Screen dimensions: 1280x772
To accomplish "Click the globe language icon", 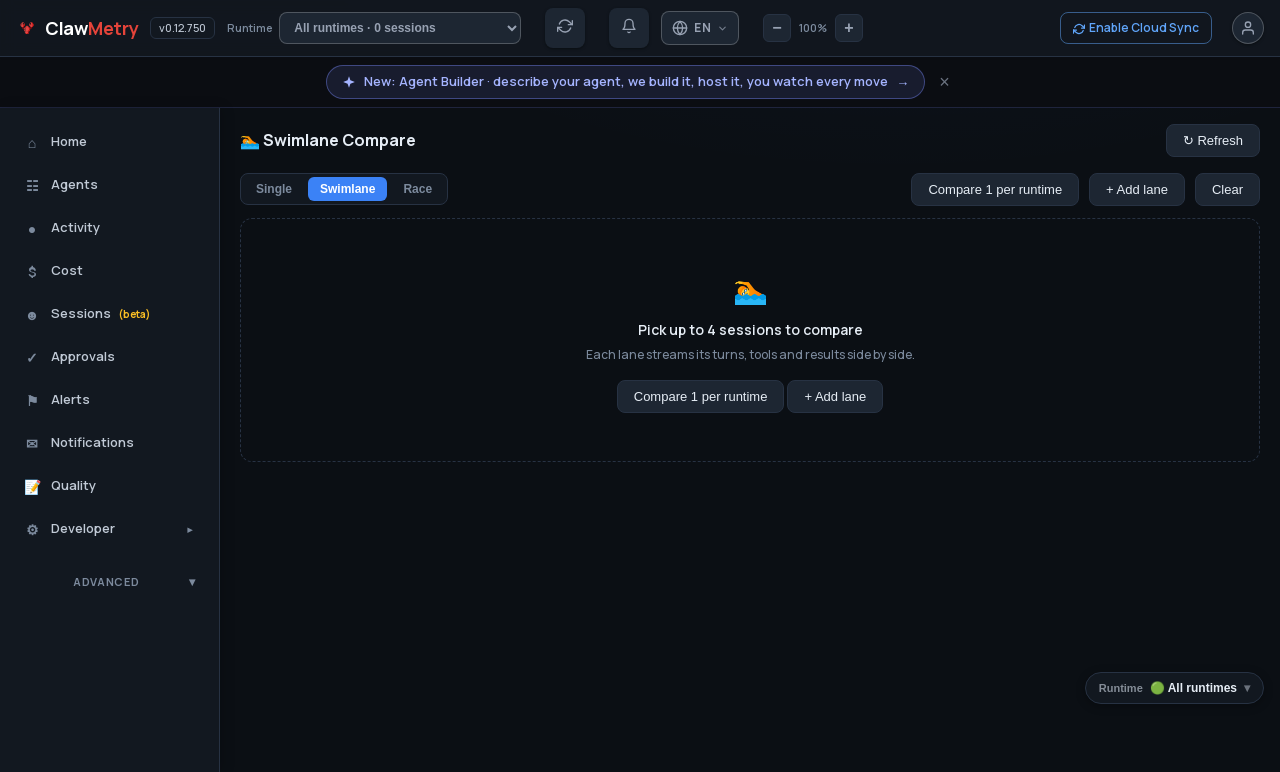I will coord(680,28).
